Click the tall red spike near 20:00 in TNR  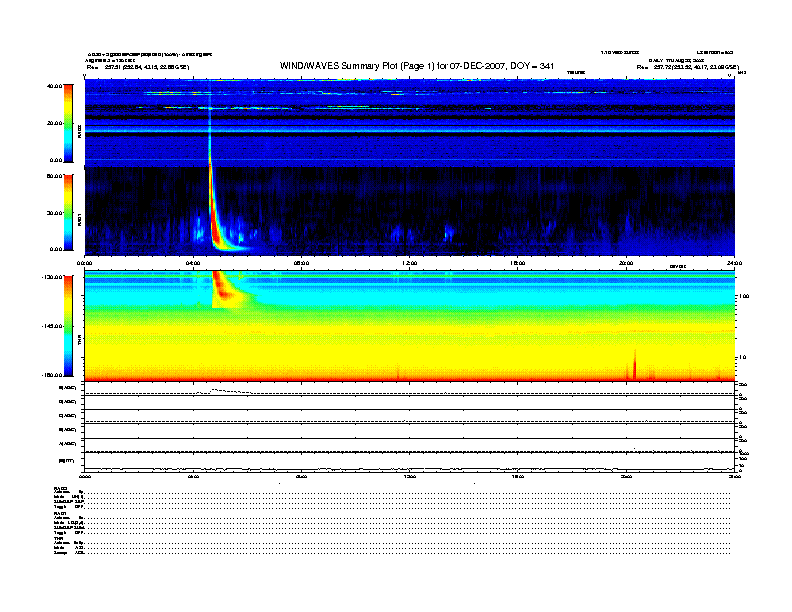coord(634,365)
